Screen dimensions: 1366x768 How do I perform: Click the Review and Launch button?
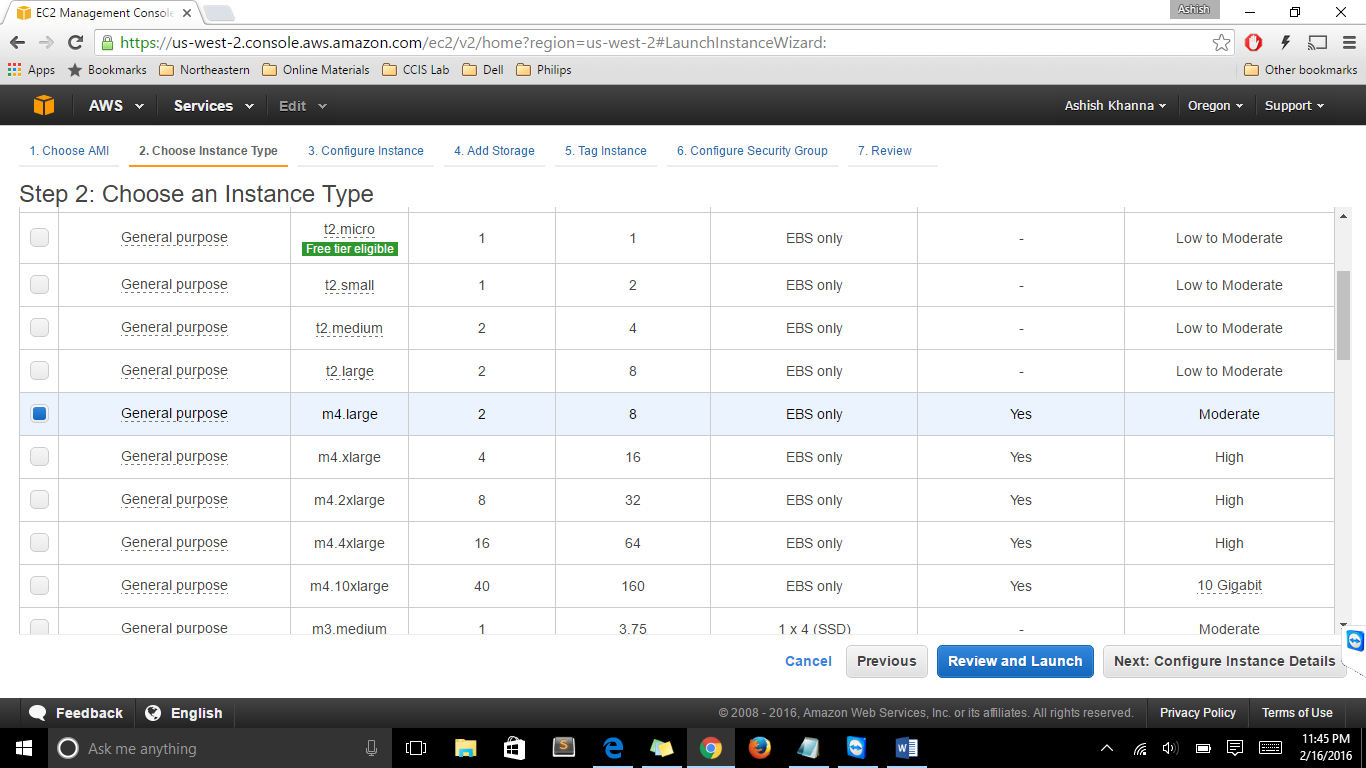point(1015,661)
